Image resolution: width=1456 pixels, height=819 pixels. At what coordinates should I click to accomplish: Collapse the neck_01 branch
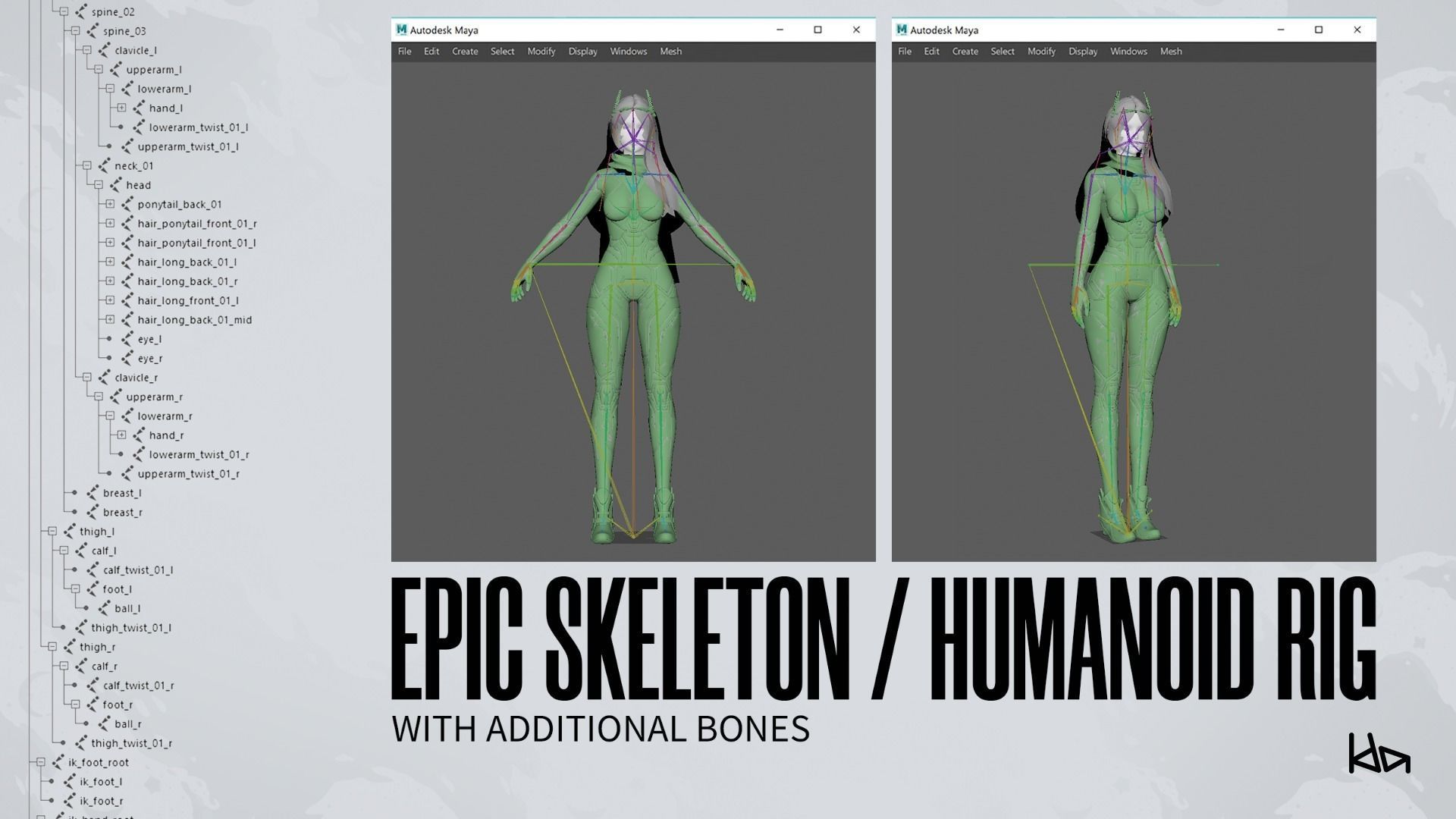pos(87,165)
